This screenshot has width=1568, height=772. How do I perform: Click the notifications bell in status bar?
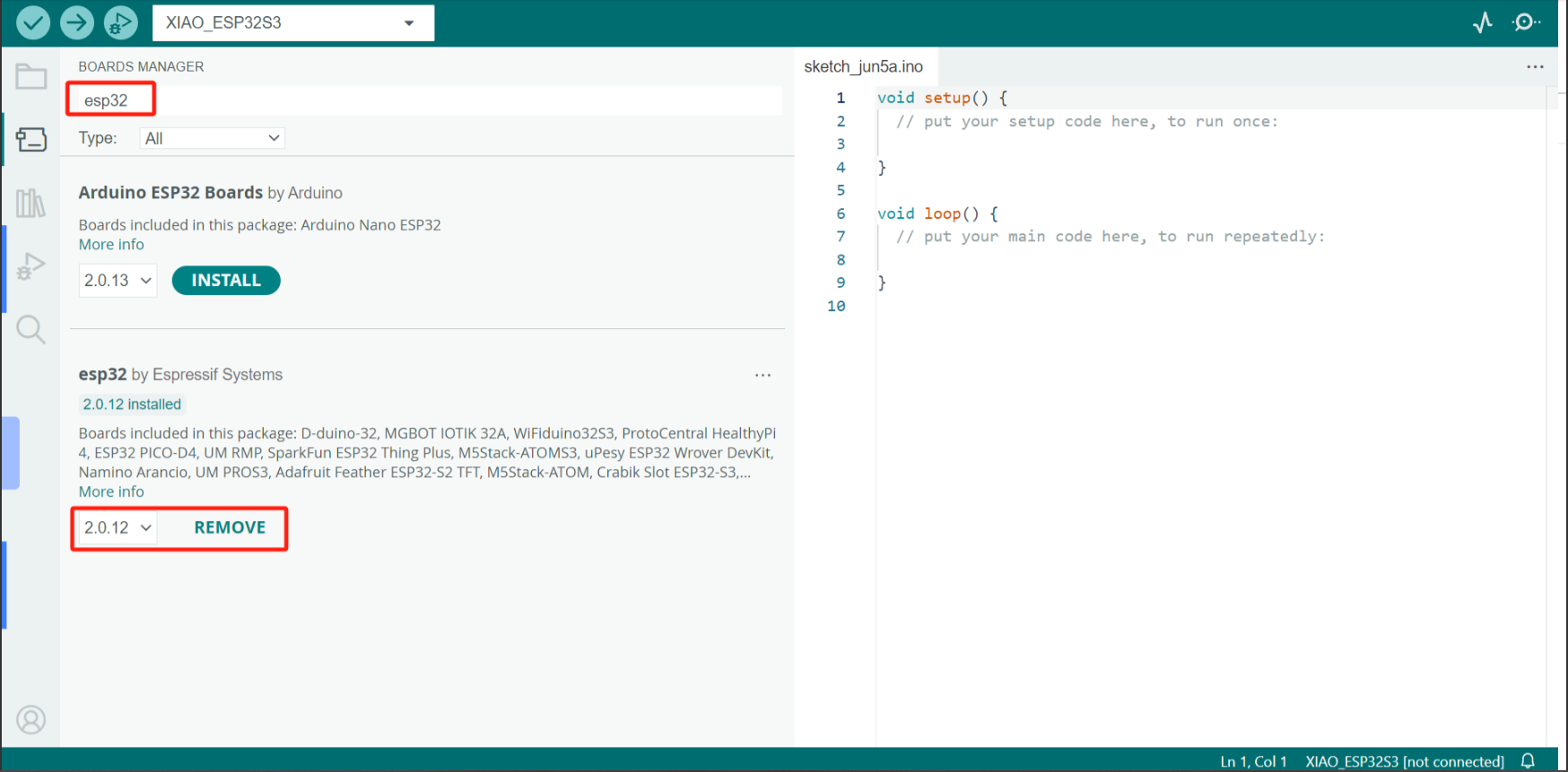pos(1529,761)
